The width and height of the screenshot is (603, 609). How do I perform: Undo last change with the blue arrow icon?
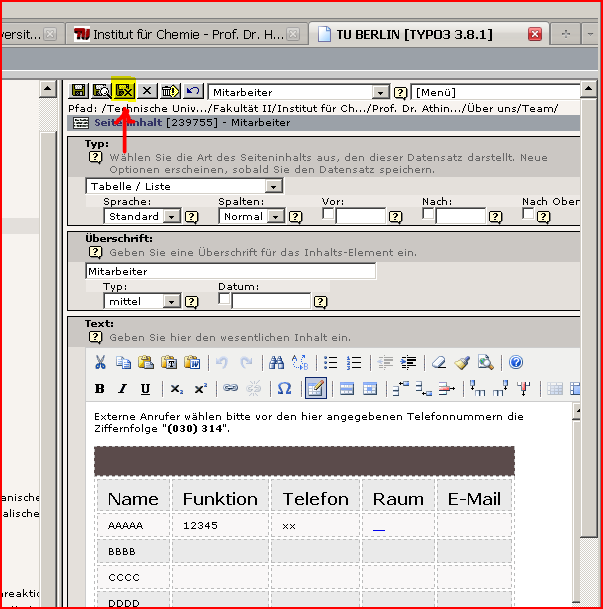click(x=193, y=91)
